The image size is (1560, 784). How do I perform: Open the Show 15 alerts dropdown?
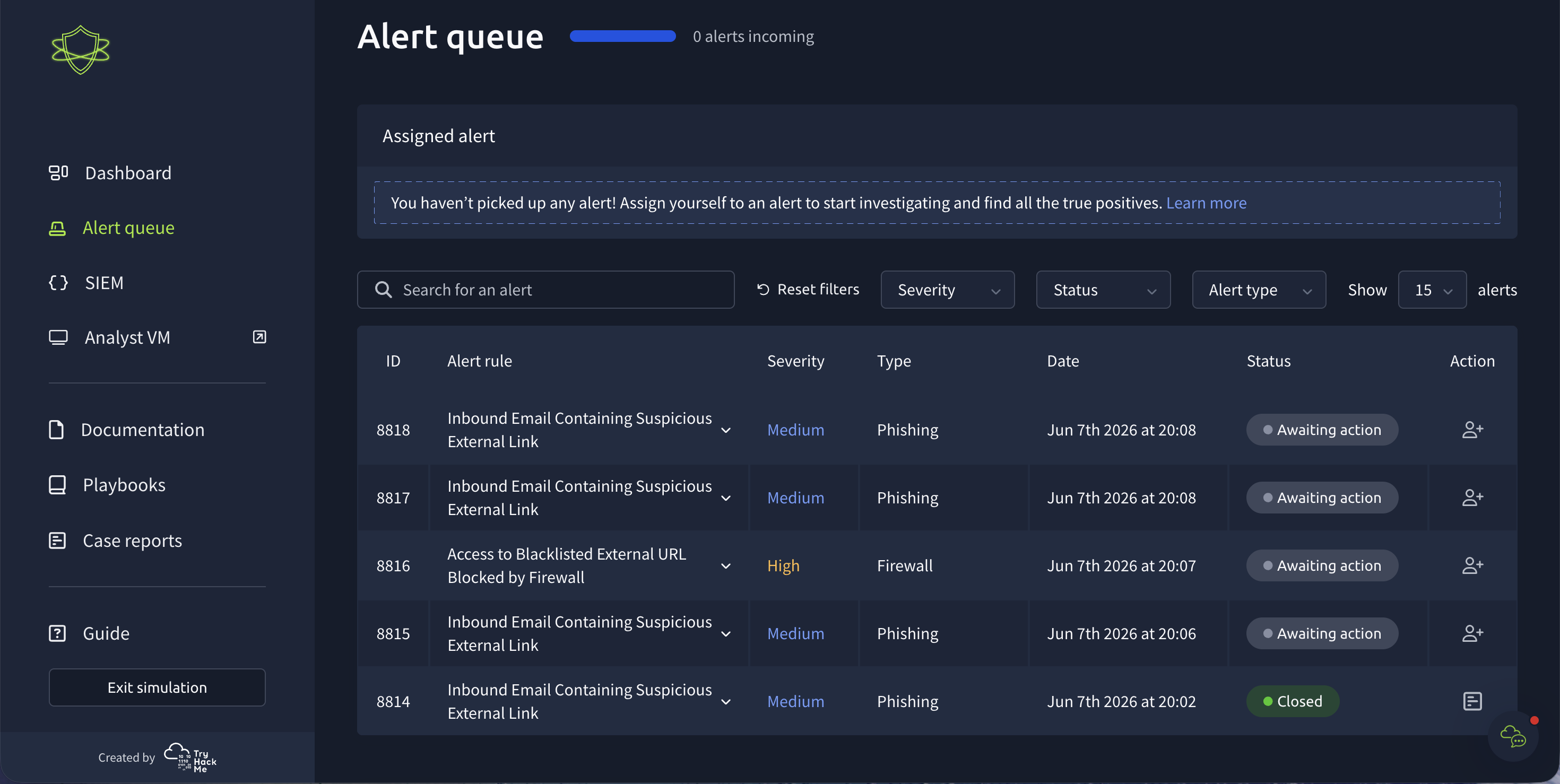[1432, 290]
